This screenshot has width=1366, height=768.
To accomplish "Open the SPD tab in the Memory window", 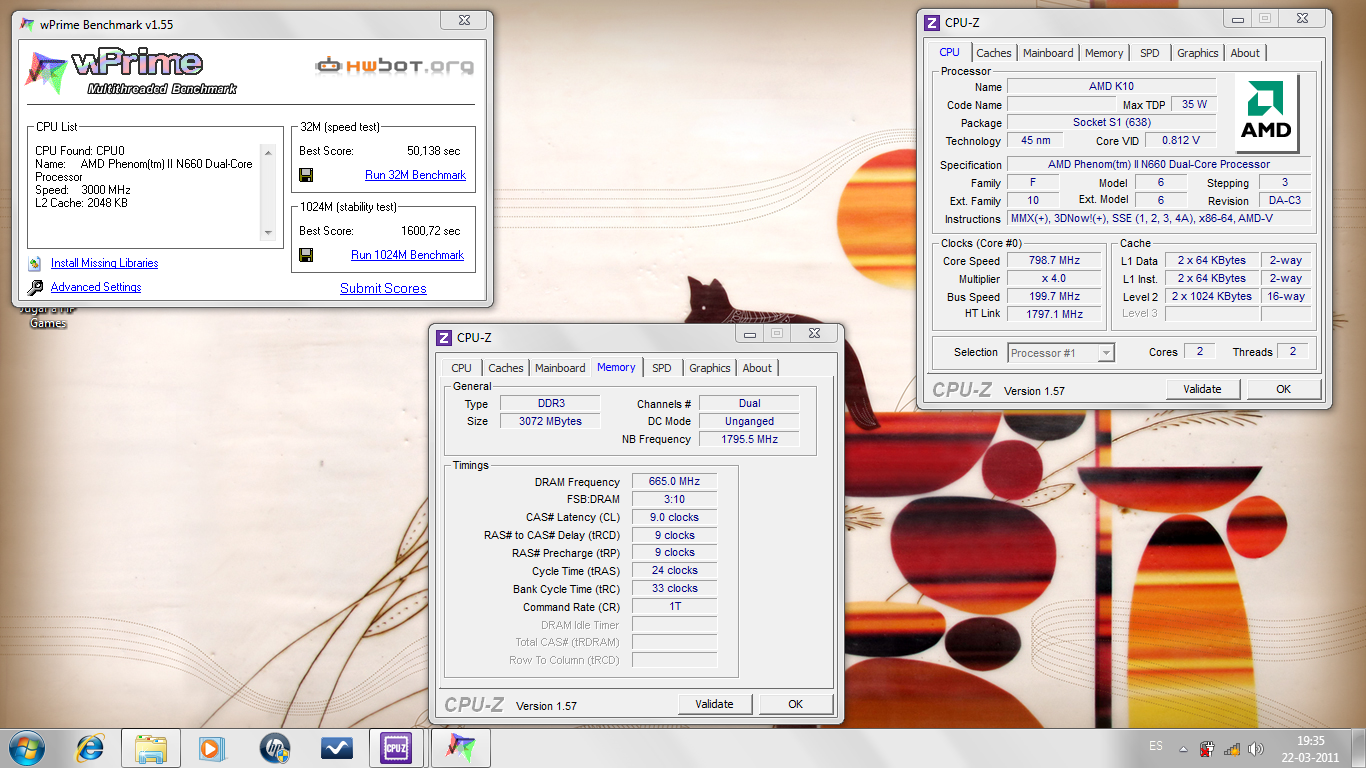I will pos(662,368).
